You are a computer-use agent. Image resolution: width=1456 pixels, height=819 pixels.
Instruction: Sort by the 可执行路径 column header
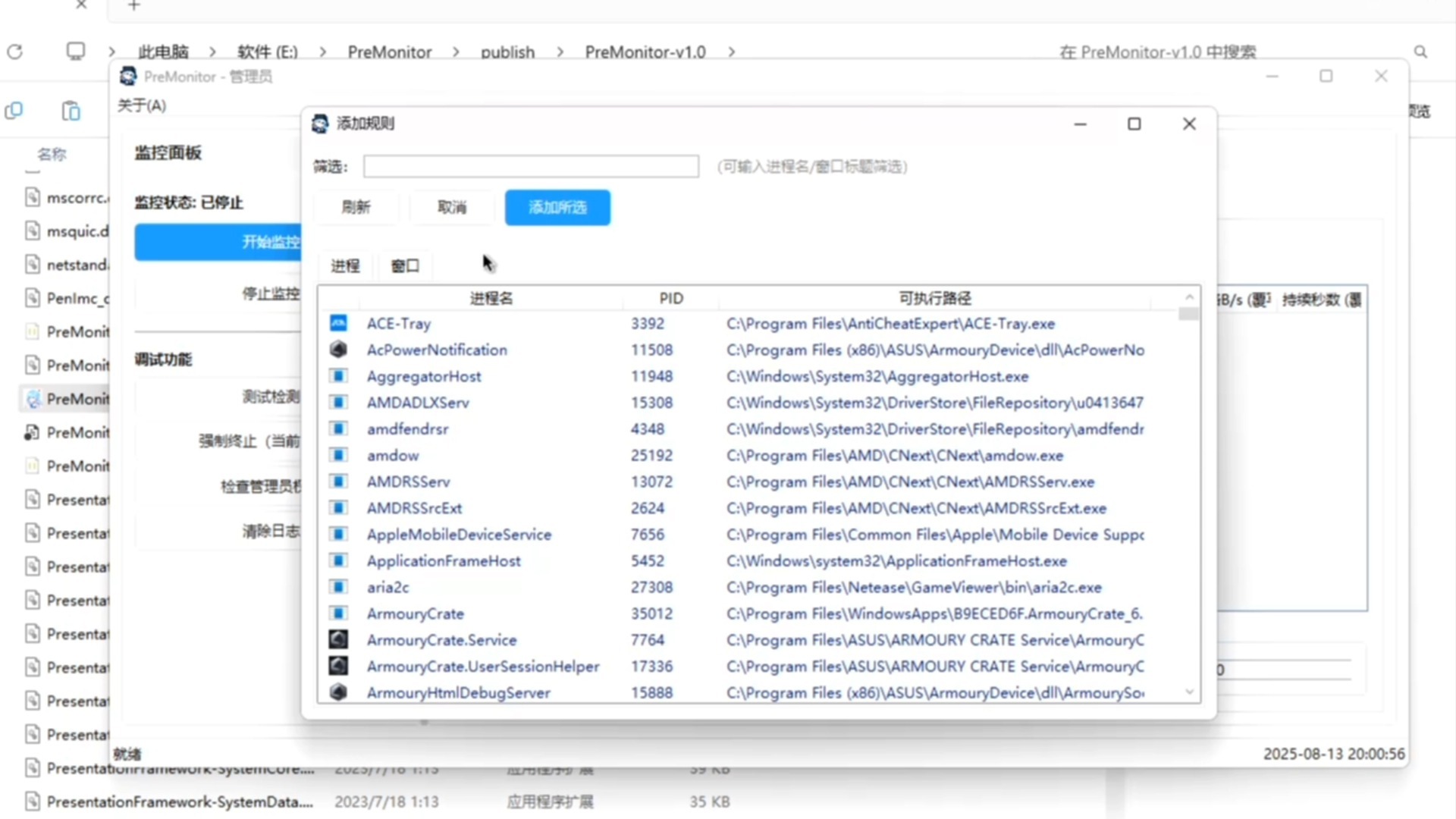(935, 298)
